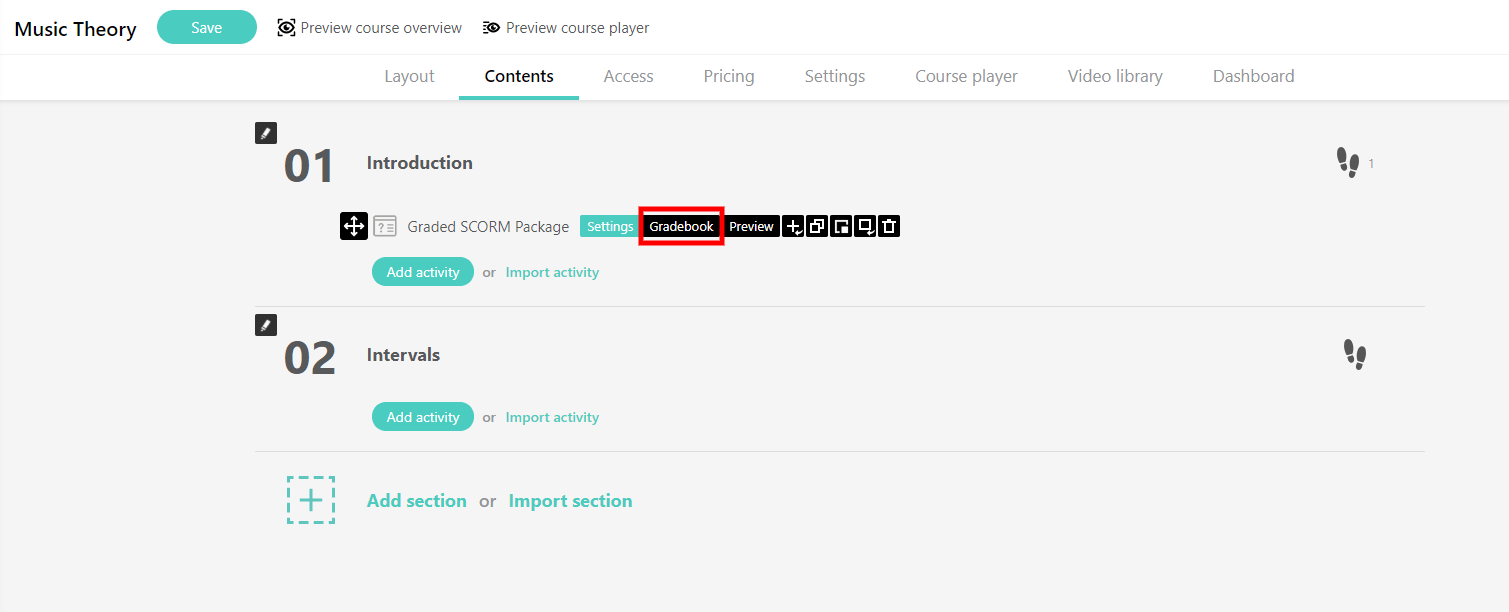Add activity to Intervals section

tap(423, 417)
